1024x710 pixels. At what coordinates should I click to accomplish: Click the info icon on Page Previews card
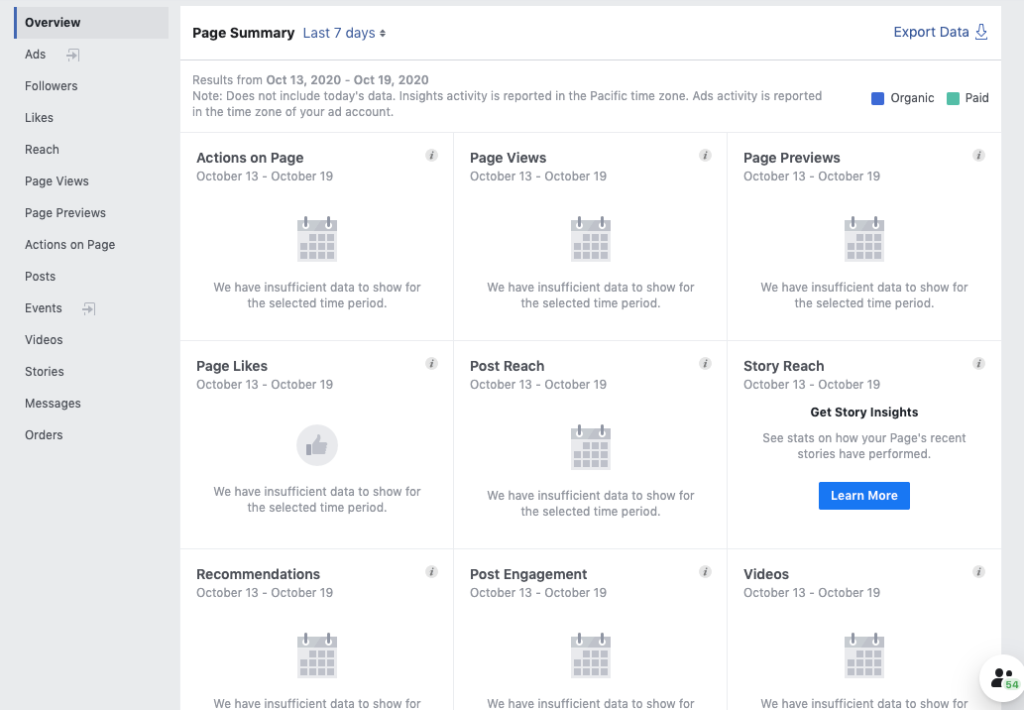tap(979, 155)
